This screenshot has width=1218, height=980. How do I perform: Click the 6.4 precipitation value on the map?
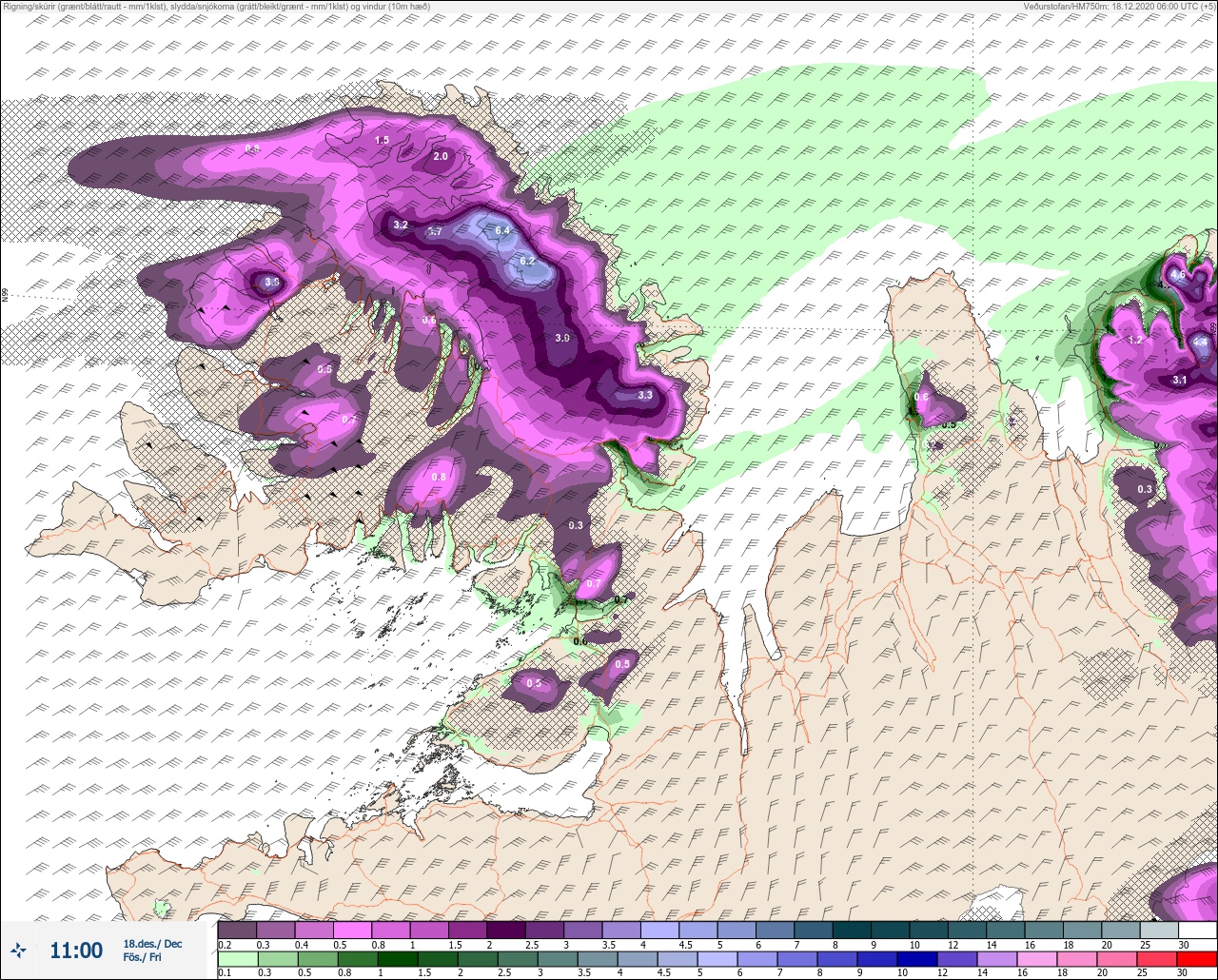[502, 230]
